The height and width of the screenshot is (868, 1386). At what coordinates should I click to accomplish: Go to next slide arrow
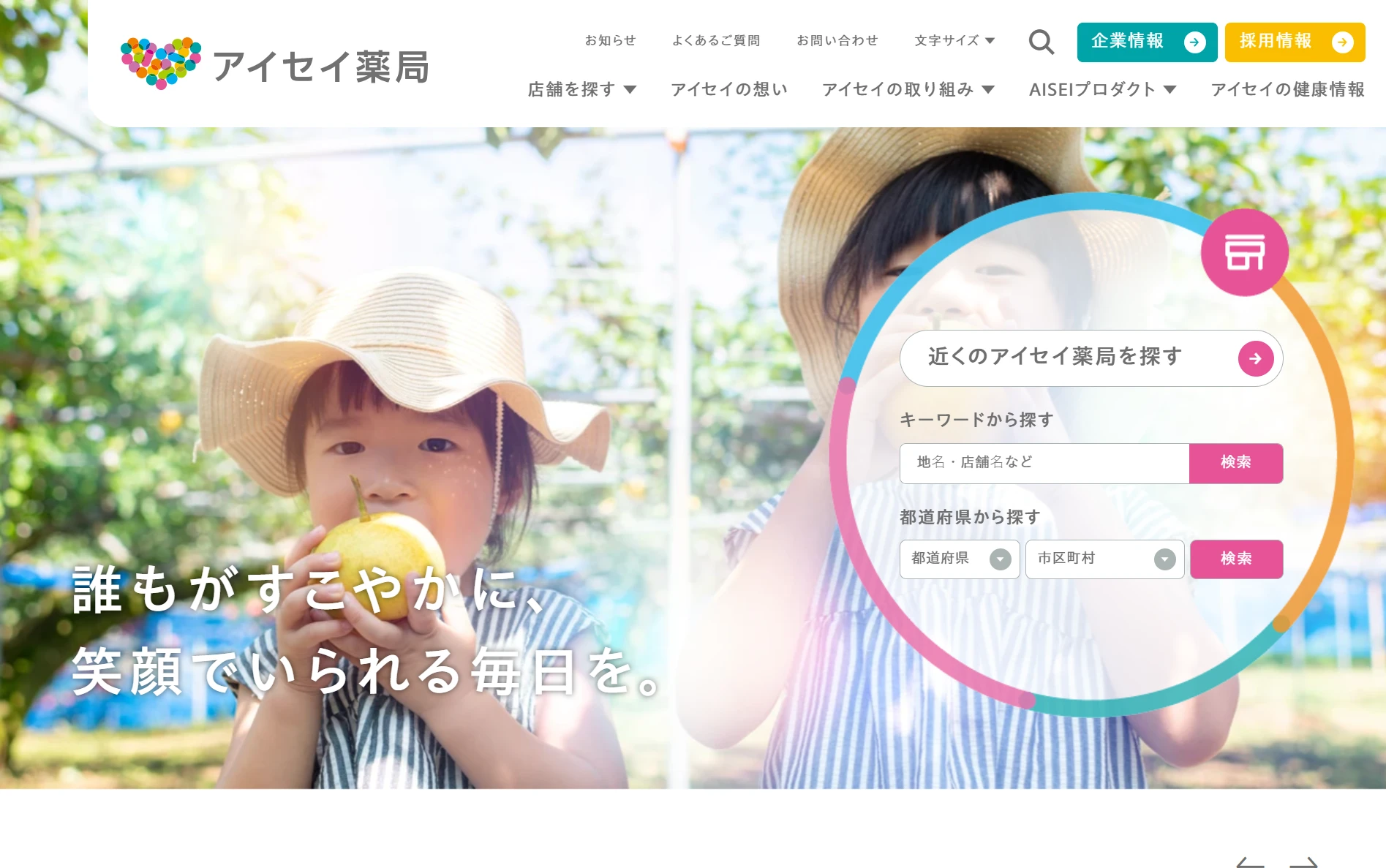click(x=1304, y=862)
